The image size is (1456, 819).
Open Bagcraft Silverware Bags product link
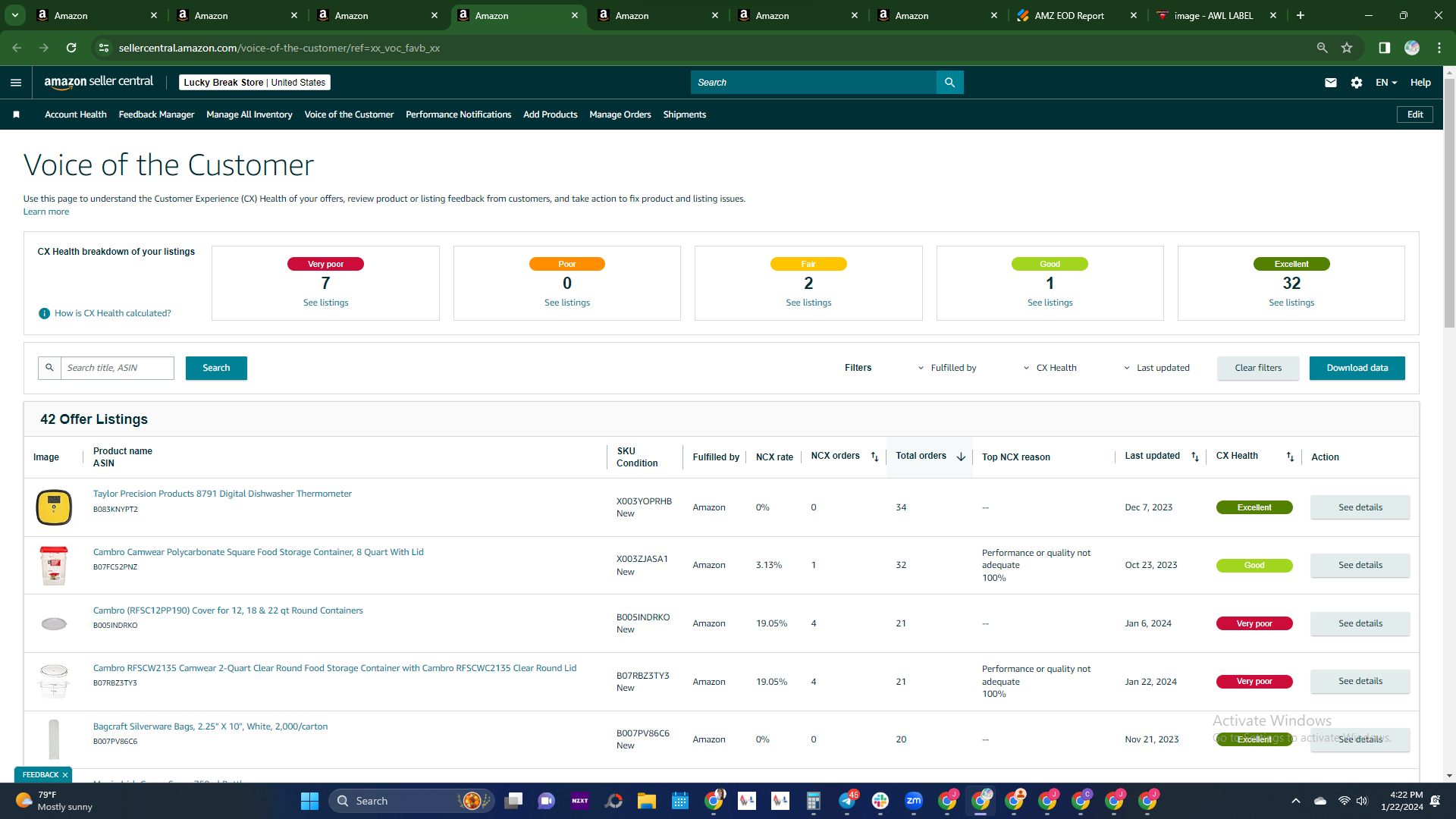point(211,726)
